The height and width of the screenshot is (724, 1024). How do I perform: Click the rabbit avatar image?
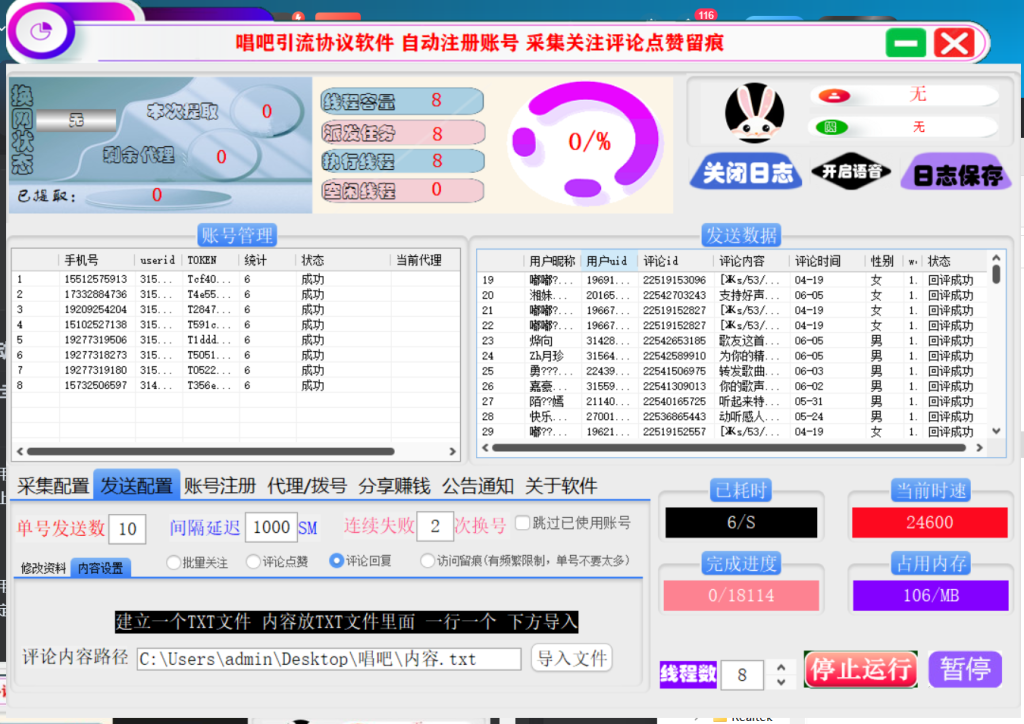tap(754, 112)
